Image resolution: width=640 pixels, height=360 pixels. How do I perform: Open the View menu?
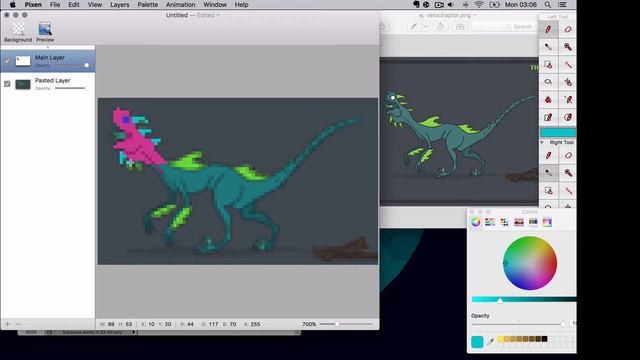coord(95,4)
